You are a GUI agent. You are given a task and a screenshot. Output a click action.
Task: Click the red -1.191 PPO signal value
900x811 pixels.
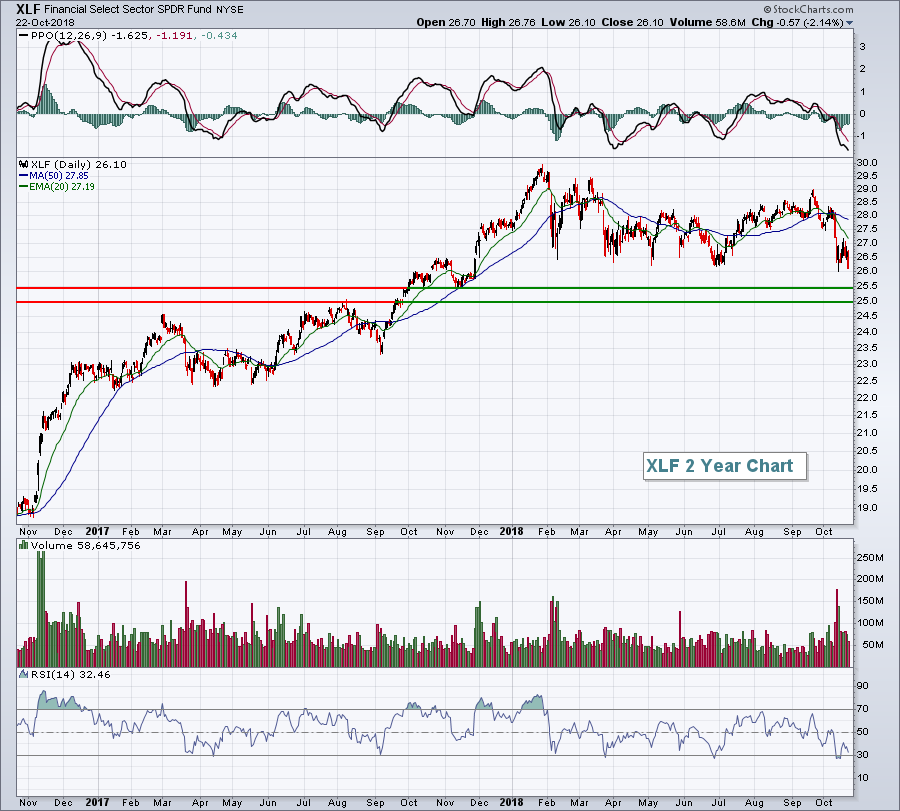[x=172, y=36]
